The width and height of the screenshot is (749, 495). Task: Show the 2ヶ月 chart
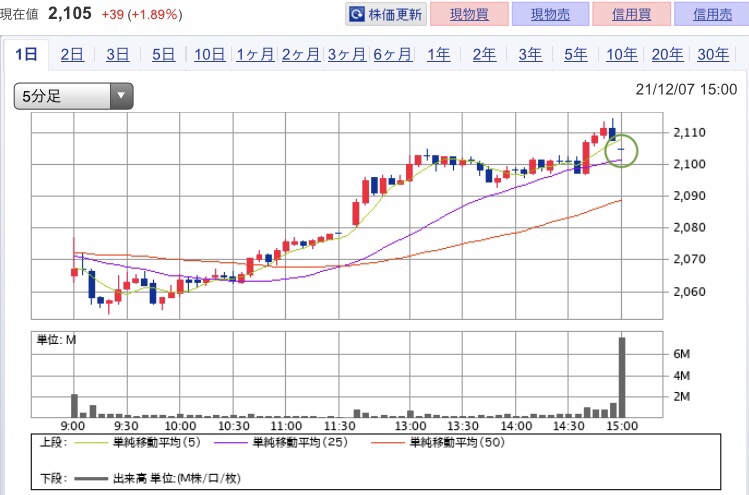tap(301, 54)
